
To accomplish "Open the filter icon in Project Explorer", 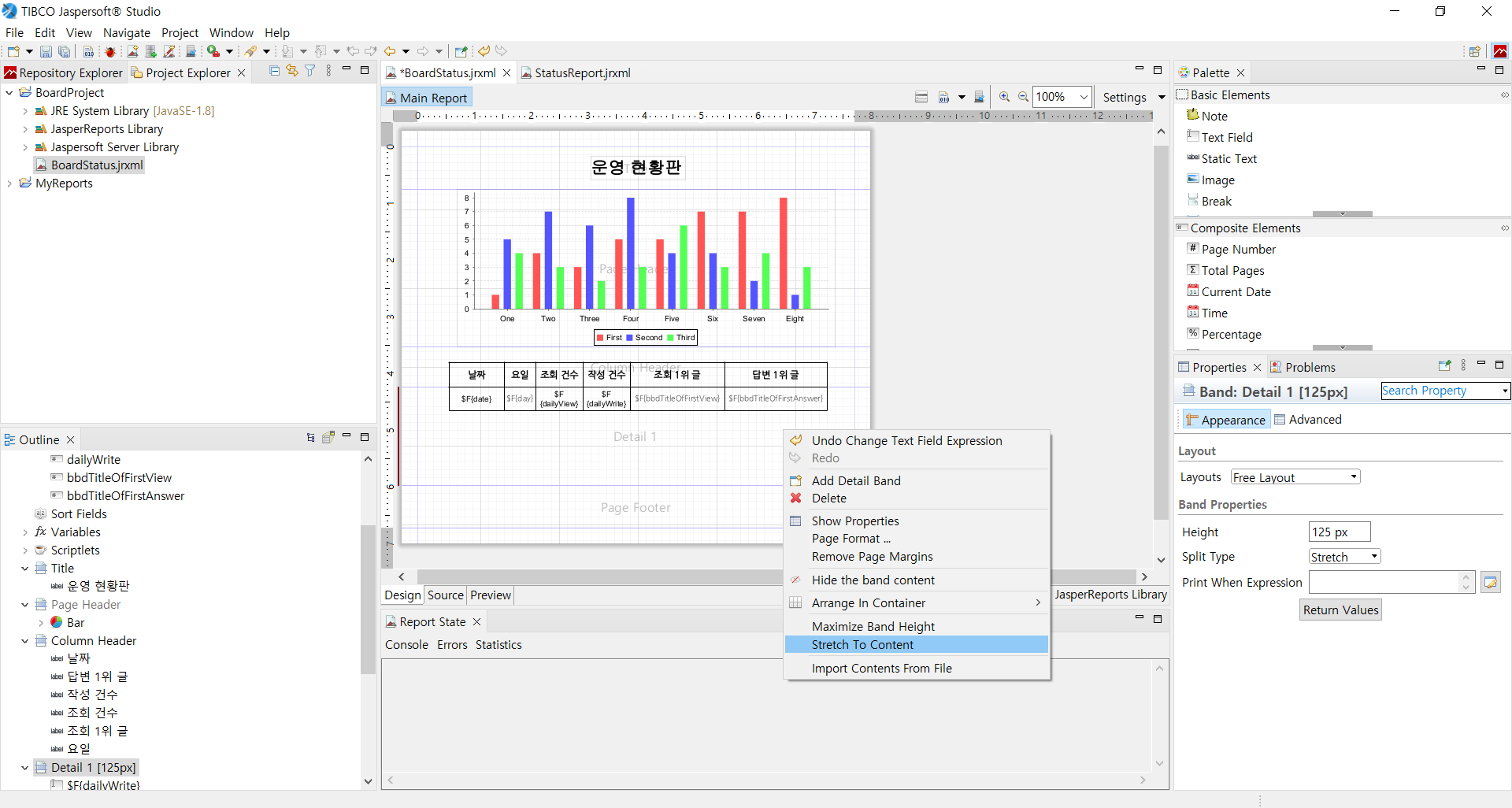I will coord(310,71).
